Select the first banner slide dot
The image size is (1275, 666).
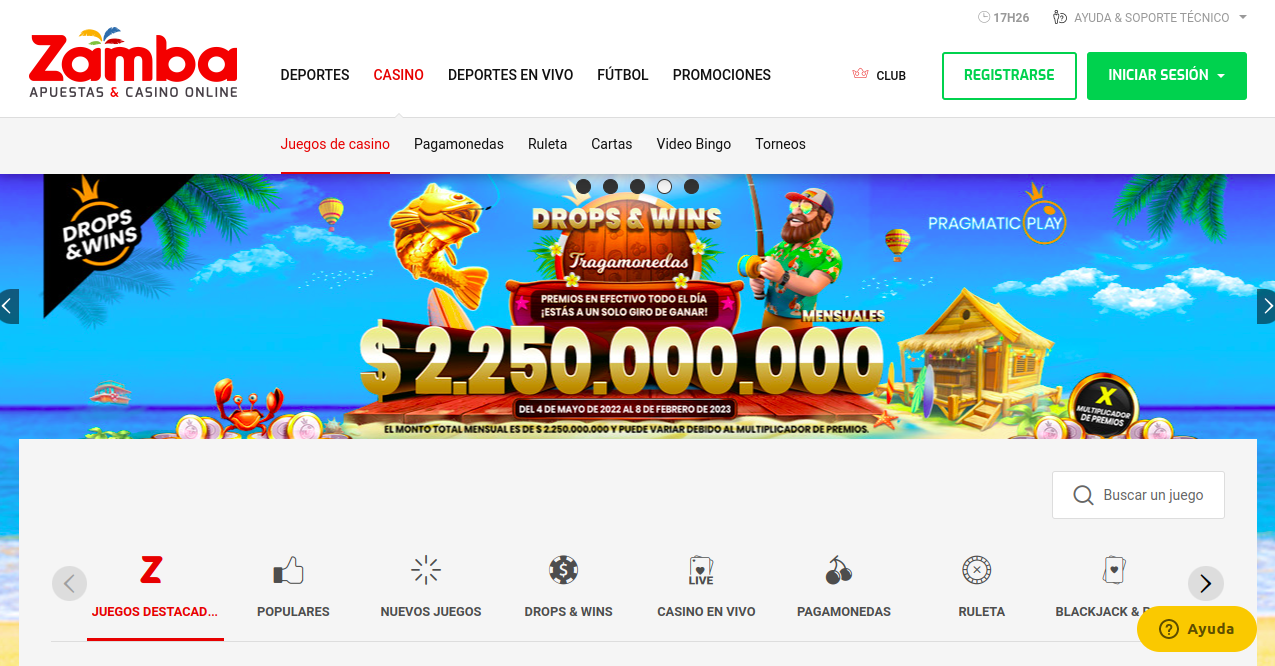584,186
